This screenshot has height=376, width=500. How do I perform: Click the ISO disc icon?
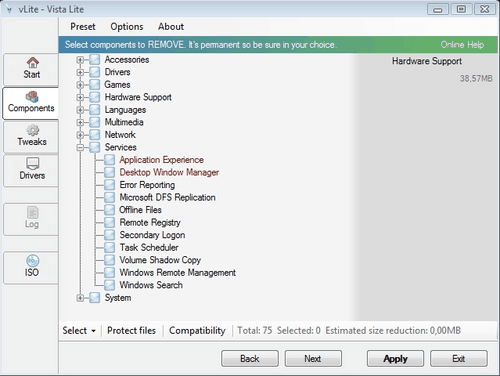[32, 261]
